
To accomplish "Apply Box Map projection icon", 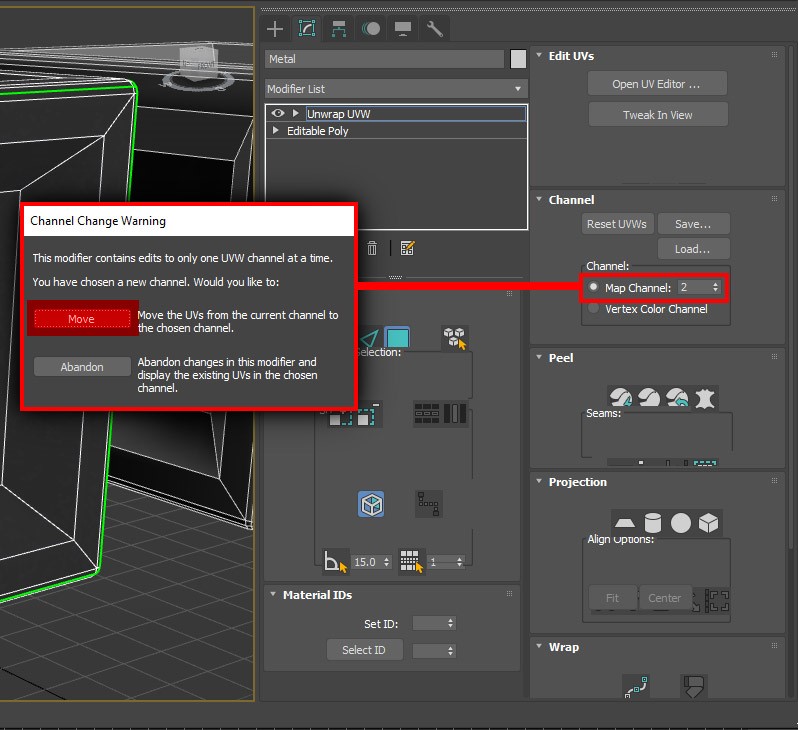I will point(708,523).
